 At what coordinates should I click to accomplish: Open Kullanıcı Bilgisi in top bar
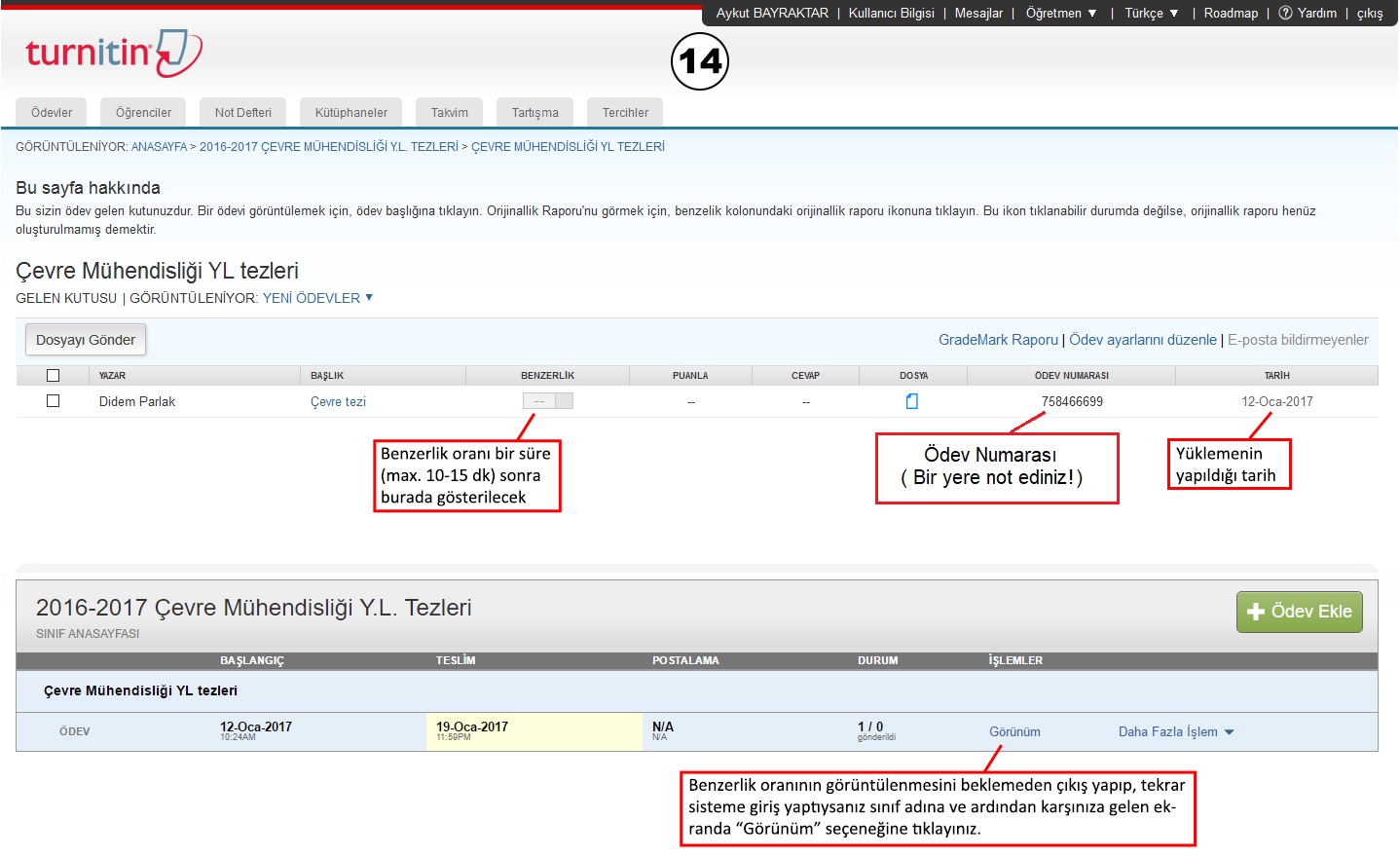[891, 13]
